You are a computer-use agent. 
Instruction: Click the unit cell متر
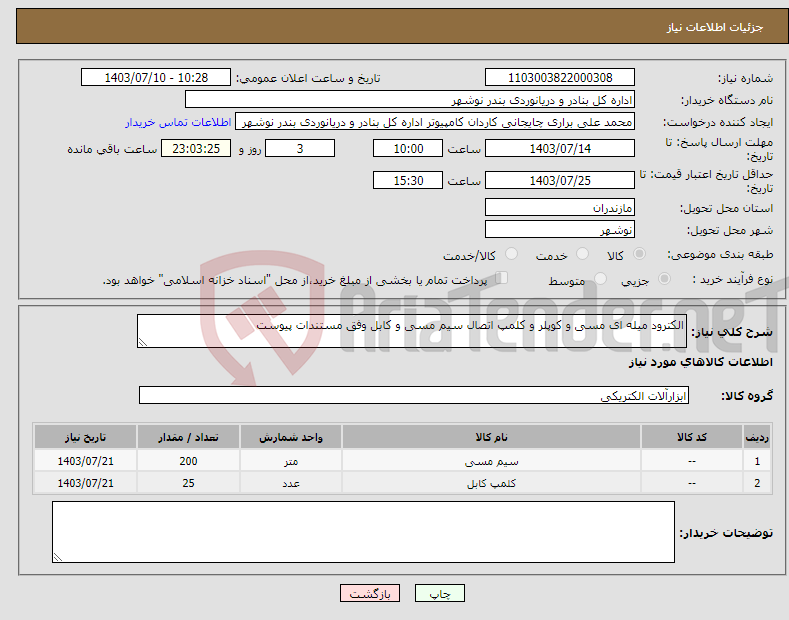(x=291, y=461)
